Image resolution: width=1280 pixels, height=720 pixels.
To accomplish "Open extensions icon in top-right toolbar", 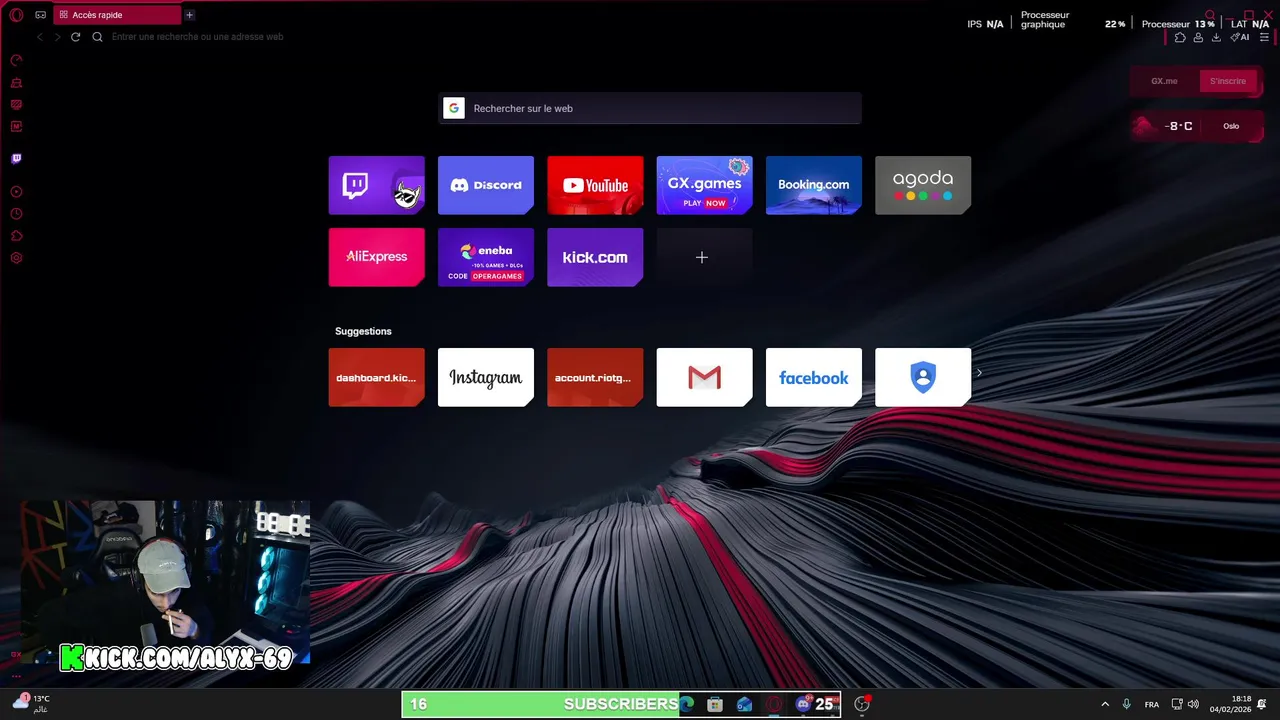I will click(1180, 37).
